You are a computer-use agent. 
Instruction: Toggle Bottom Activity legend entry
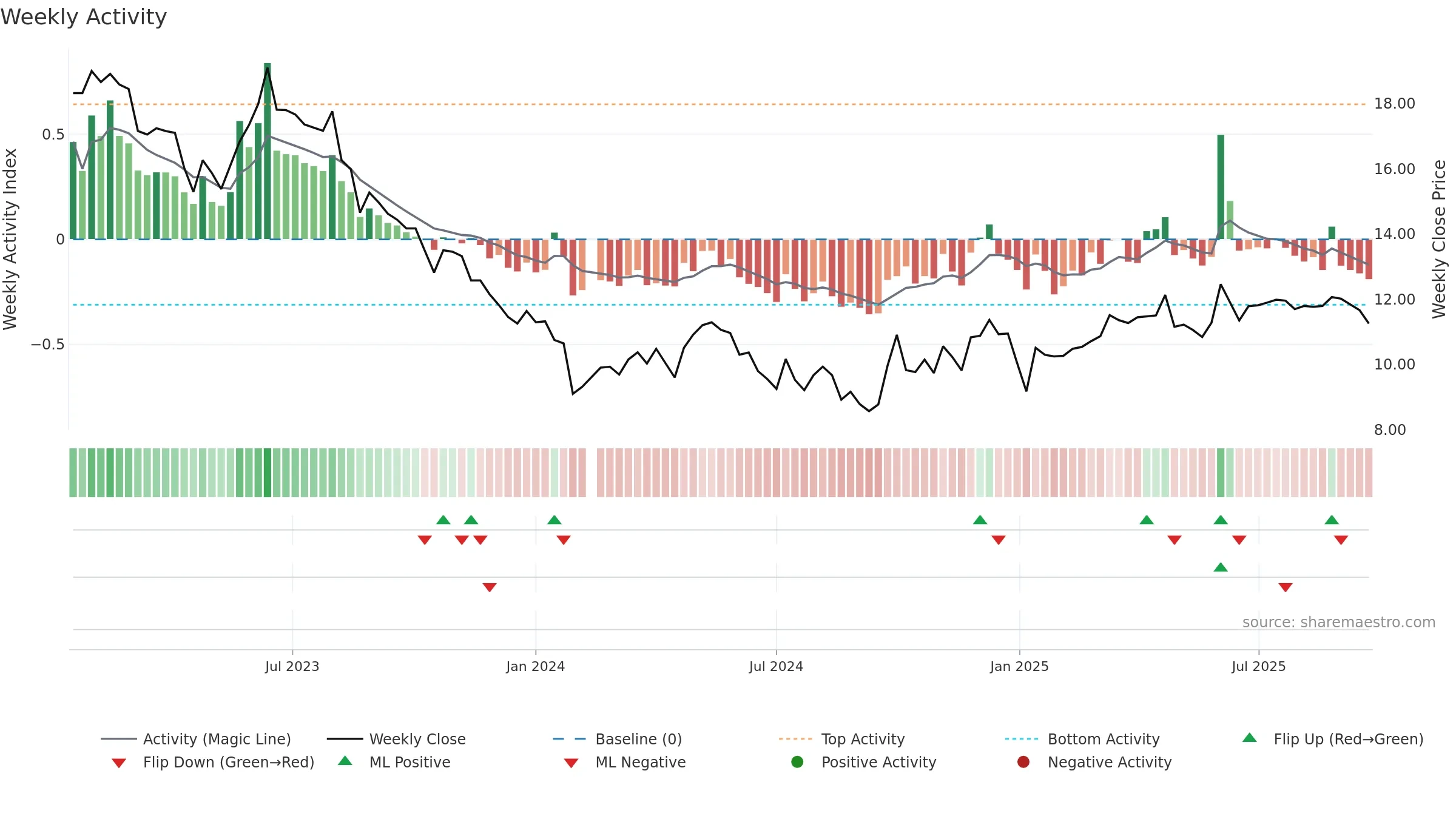(x=1082, y=739)
